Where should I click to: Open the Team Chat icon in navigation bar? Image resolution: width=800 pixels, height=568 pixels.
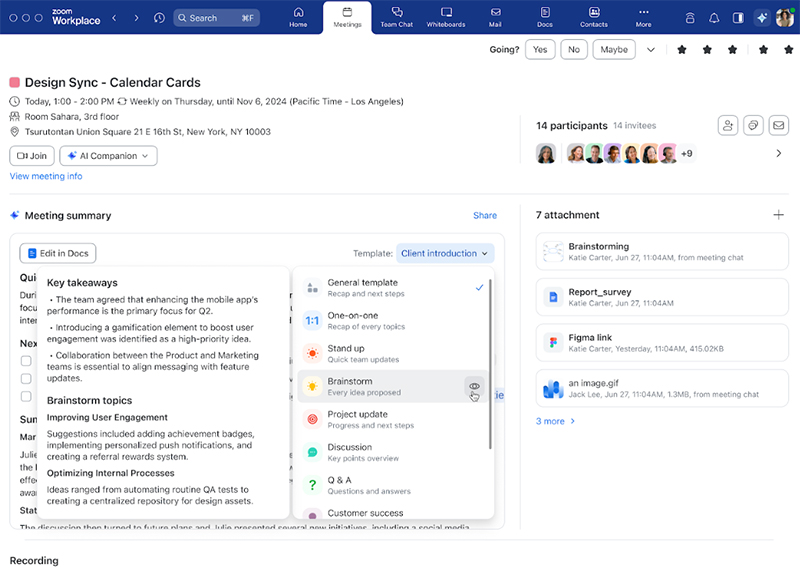point(396,13)
